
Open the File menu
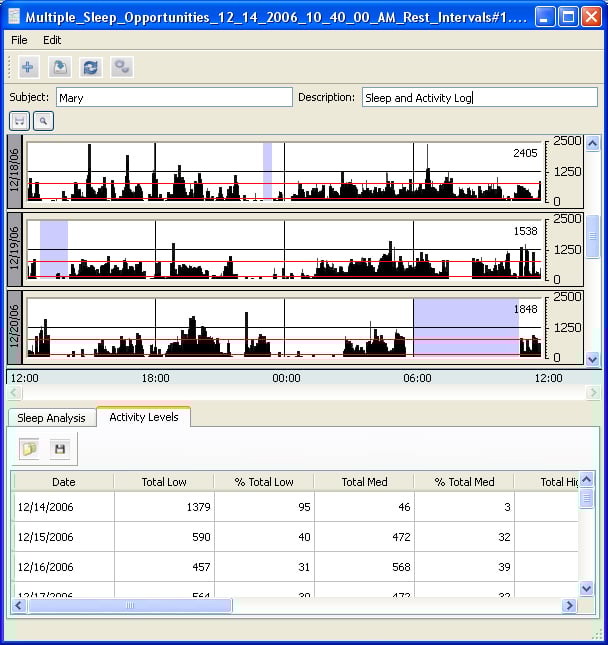pos(19,40)
